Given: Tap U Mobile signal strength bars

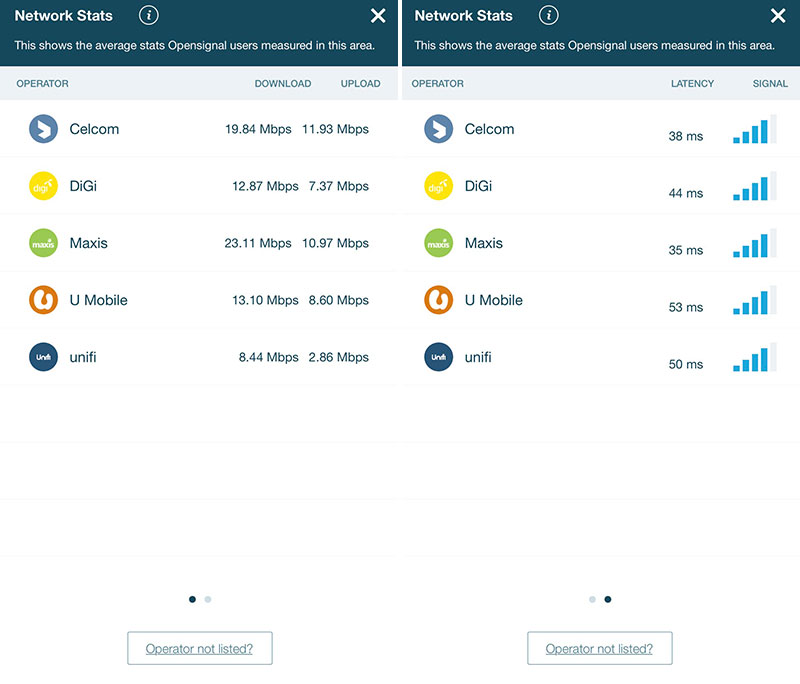Looking at the screenshot, I should coord(755,300).
